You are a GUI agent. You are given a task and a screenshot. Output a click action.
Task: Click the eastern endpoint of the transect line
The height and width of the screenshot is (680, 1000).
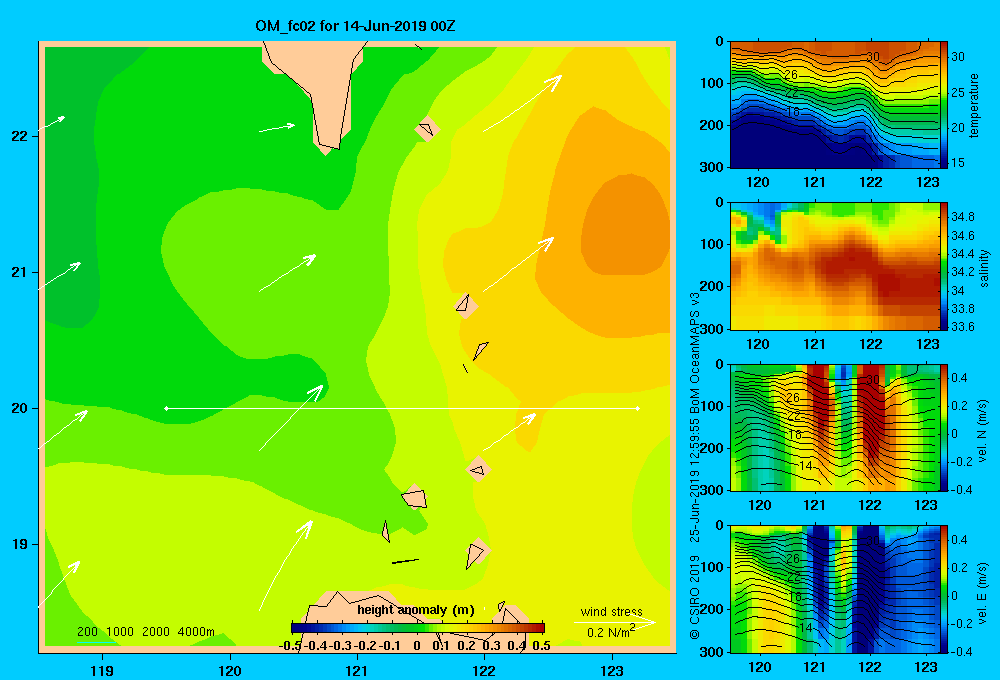click(x=638, y=408)
